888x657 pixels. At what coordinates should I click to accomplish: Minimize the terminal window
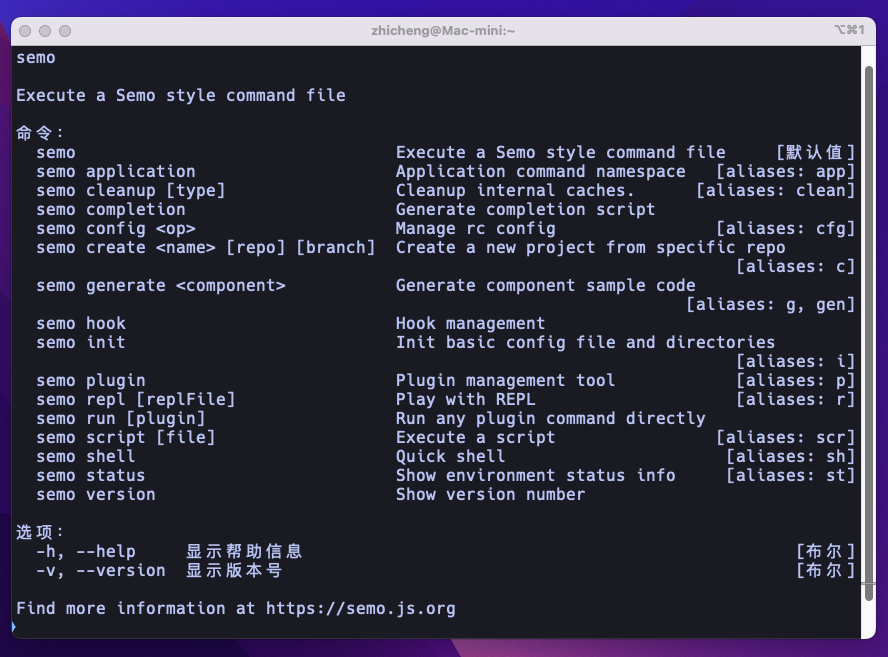coord(45,31)
